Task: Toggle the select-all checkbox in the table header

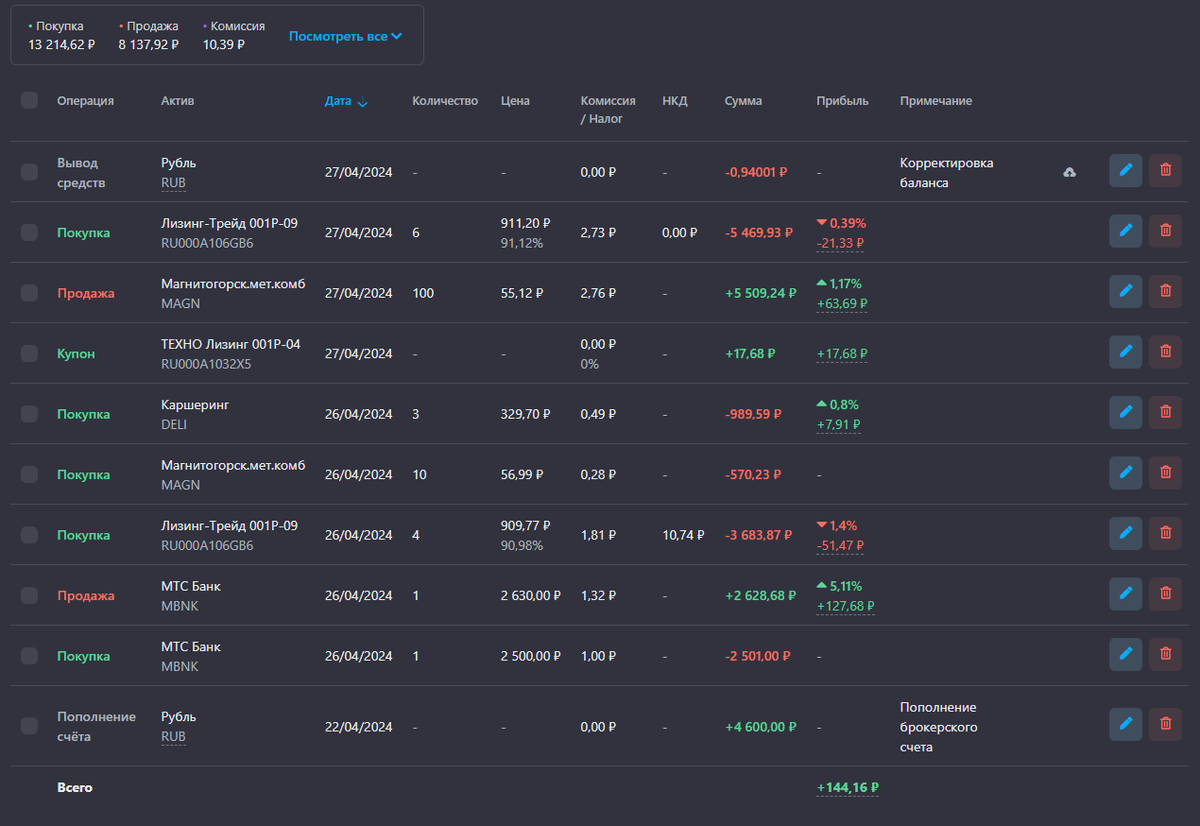Action: [29, 100]
